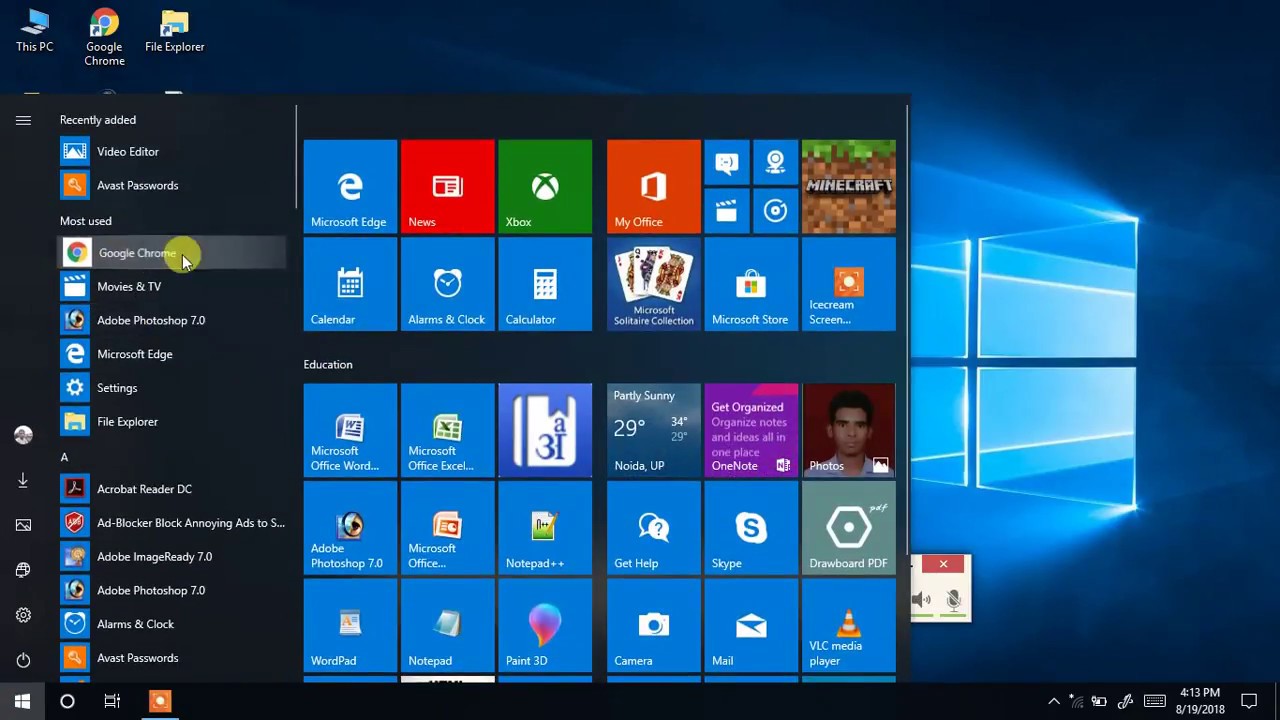
Task: Open the My Office tile
Action: point(654,187)
